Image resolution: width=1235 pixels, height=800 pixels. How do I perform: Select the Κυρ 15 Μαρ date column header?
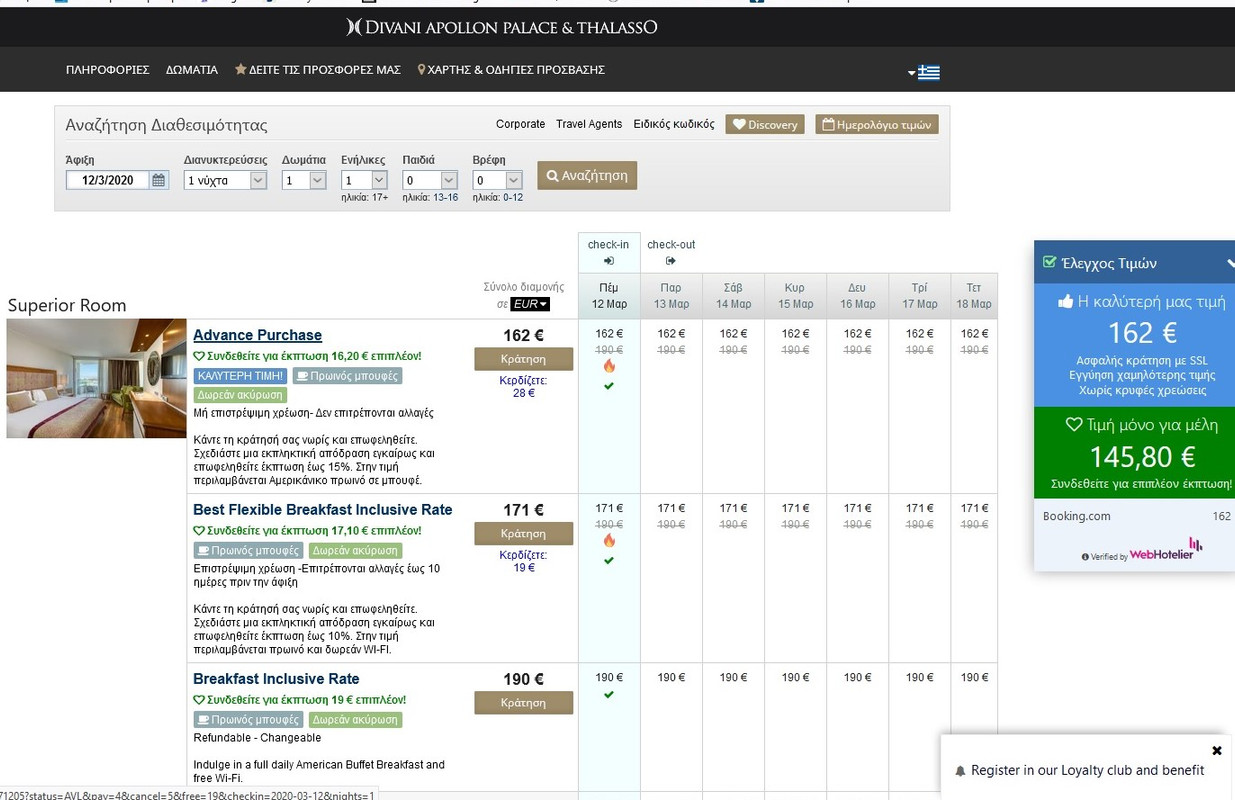[795, 296]
